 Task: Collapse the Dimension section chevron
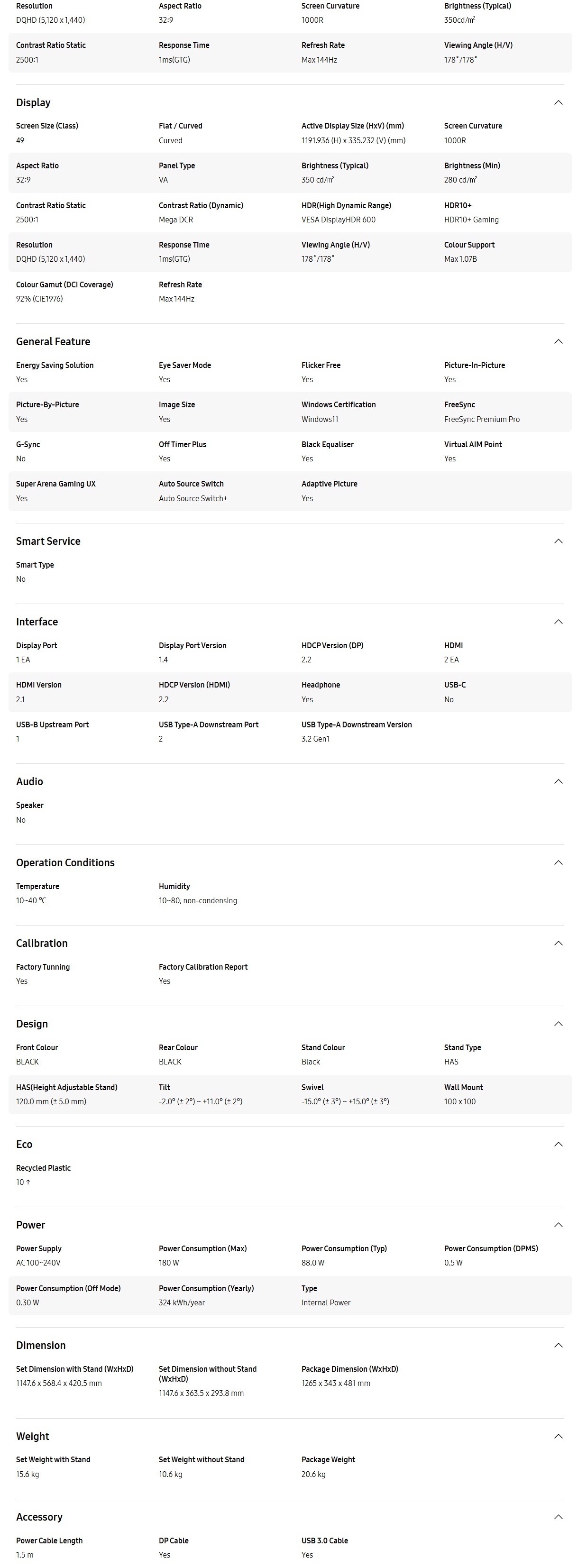coord(558,1345)
